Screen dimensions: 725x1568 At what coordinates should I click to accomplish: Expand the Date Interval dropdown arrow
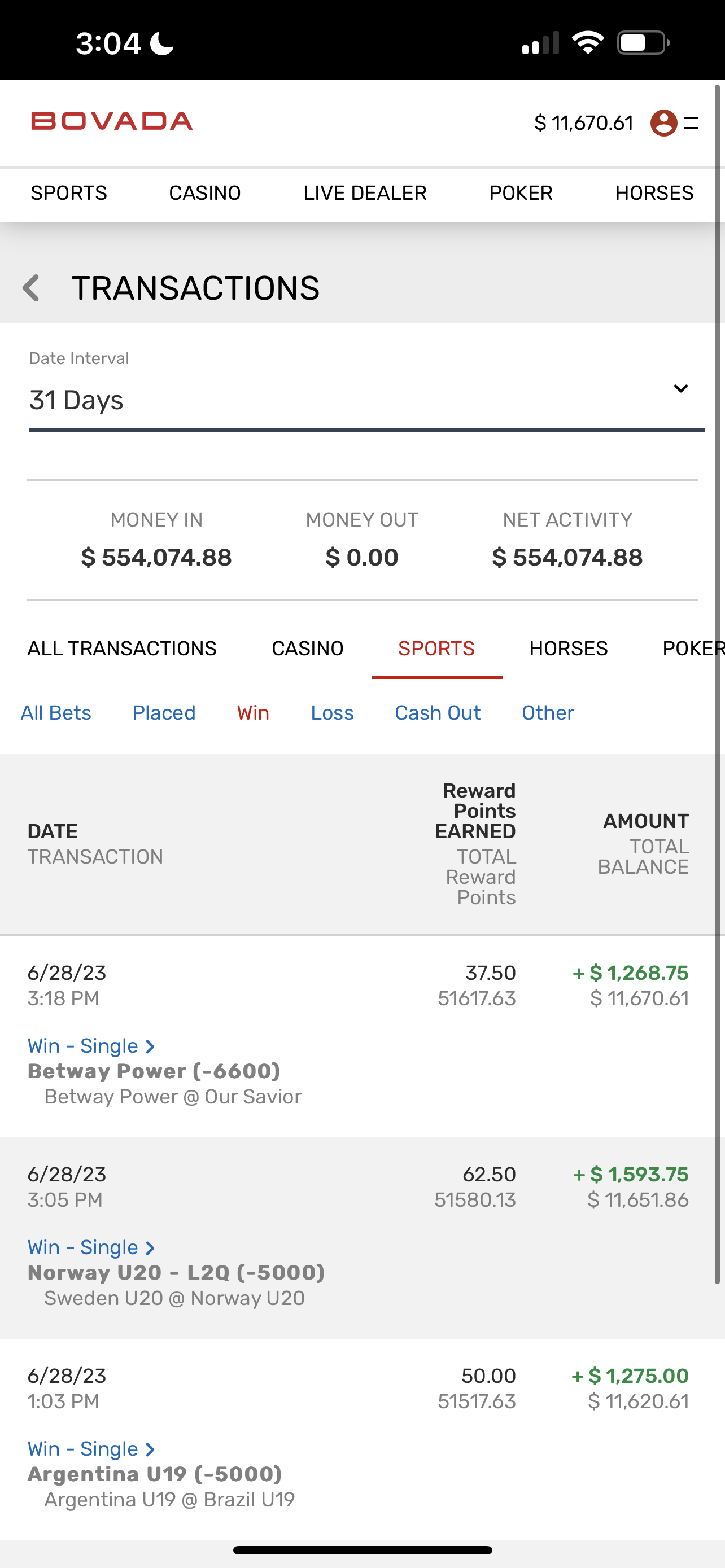click(x=680, y=388)
